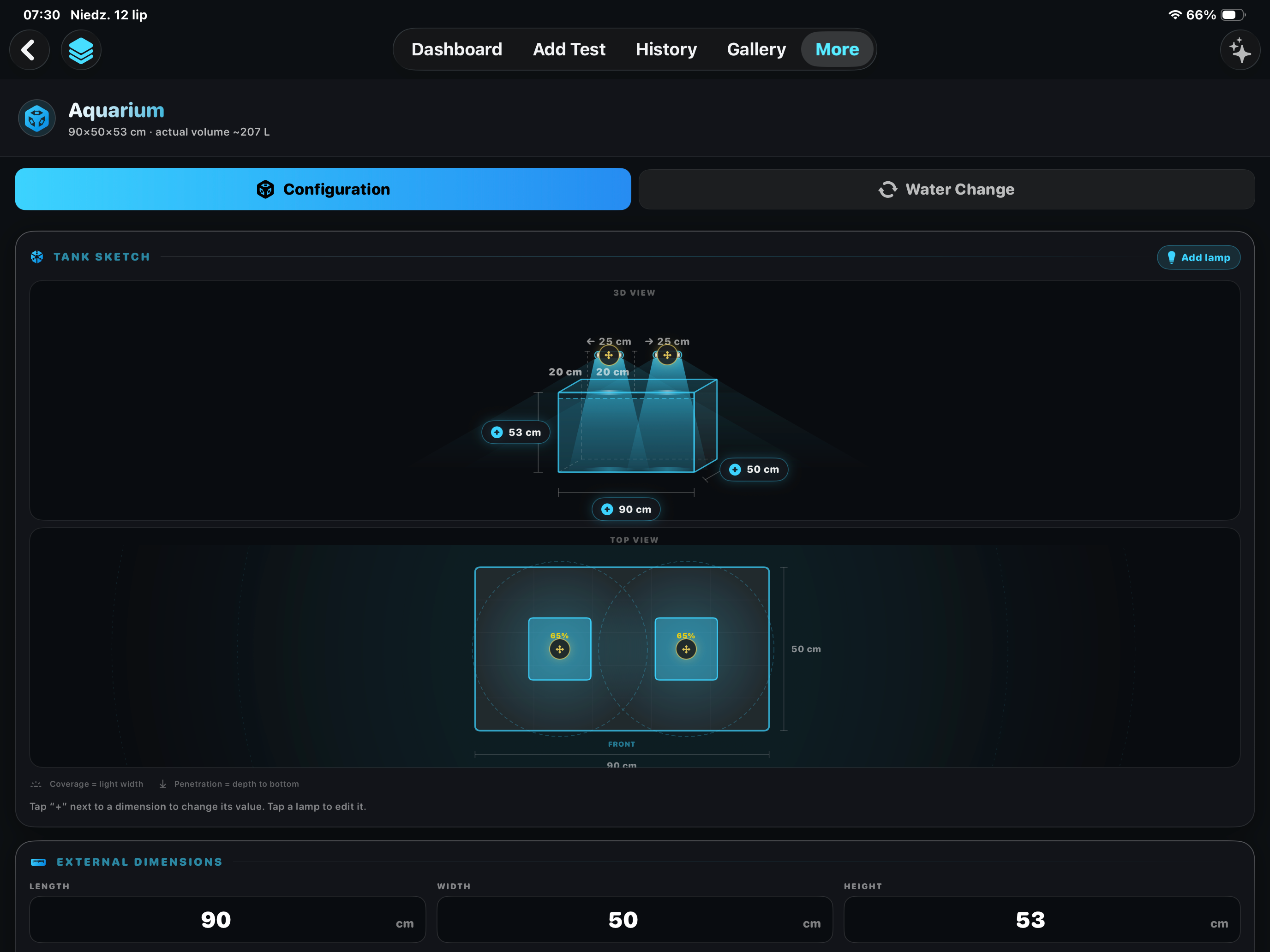Select right lamp handle in 3D view

(667, 355)
